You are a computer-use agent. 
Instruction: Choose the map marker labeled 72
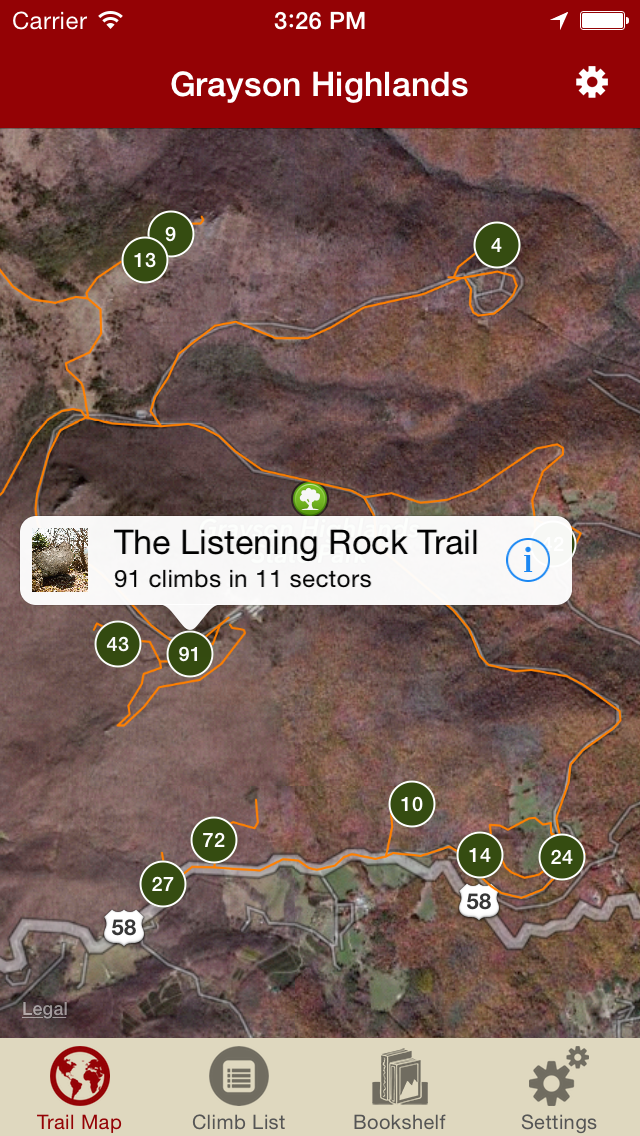pos(214,840)
